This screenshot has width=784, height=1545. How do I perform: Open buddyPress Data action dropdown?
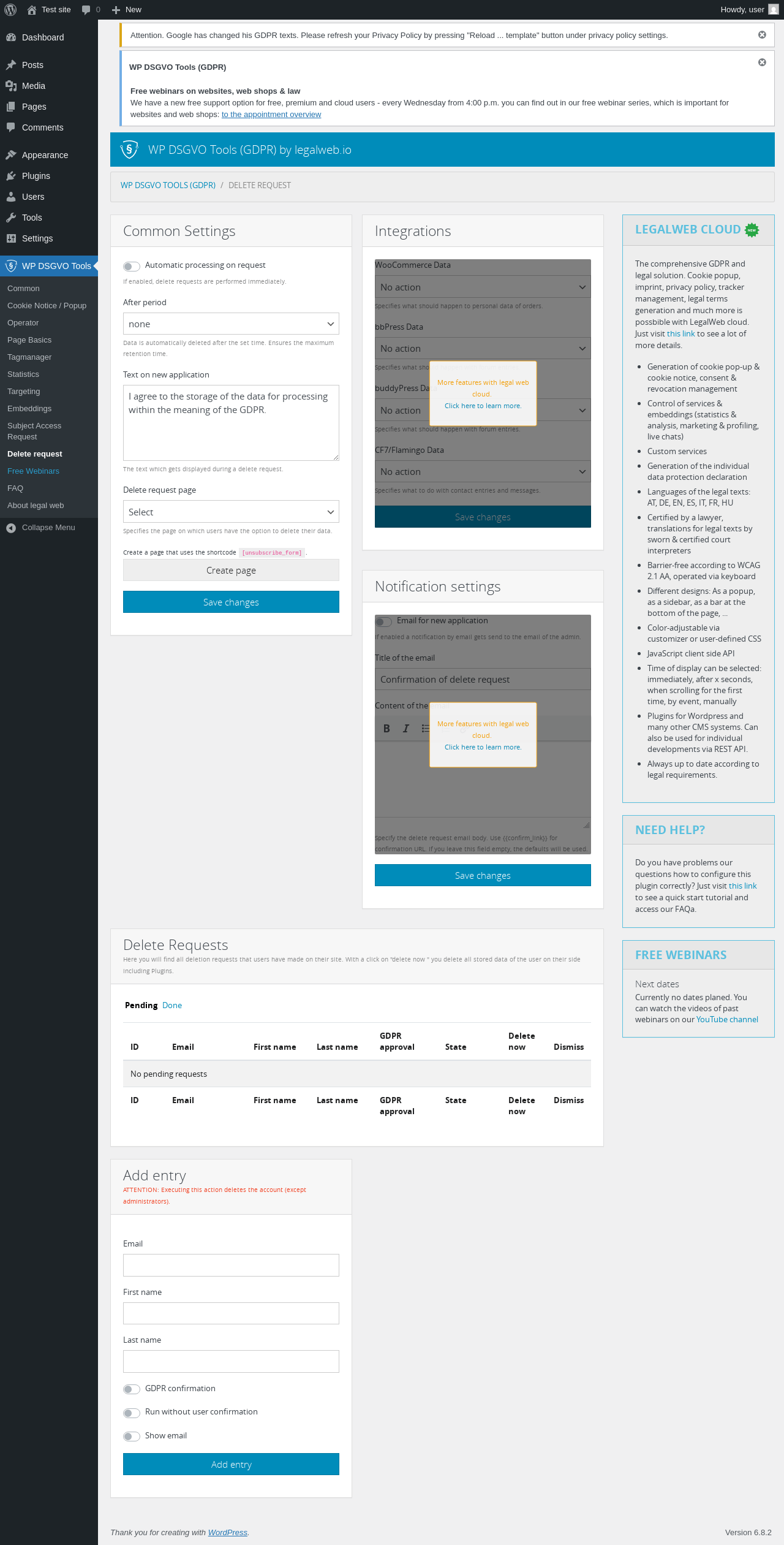click(x=483, y=410)
